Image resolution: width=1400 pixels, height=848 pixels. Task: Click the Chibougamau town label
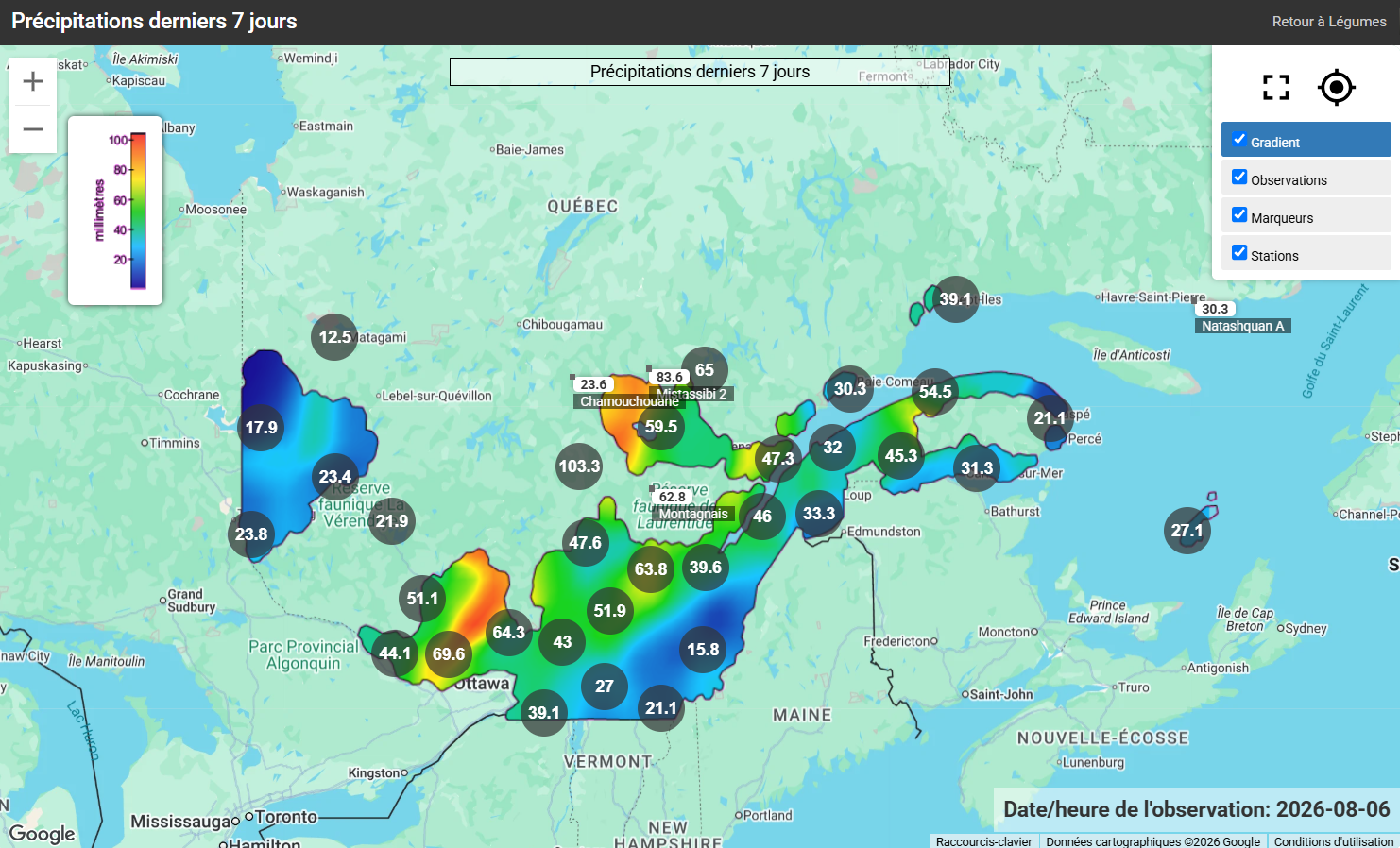562,325
